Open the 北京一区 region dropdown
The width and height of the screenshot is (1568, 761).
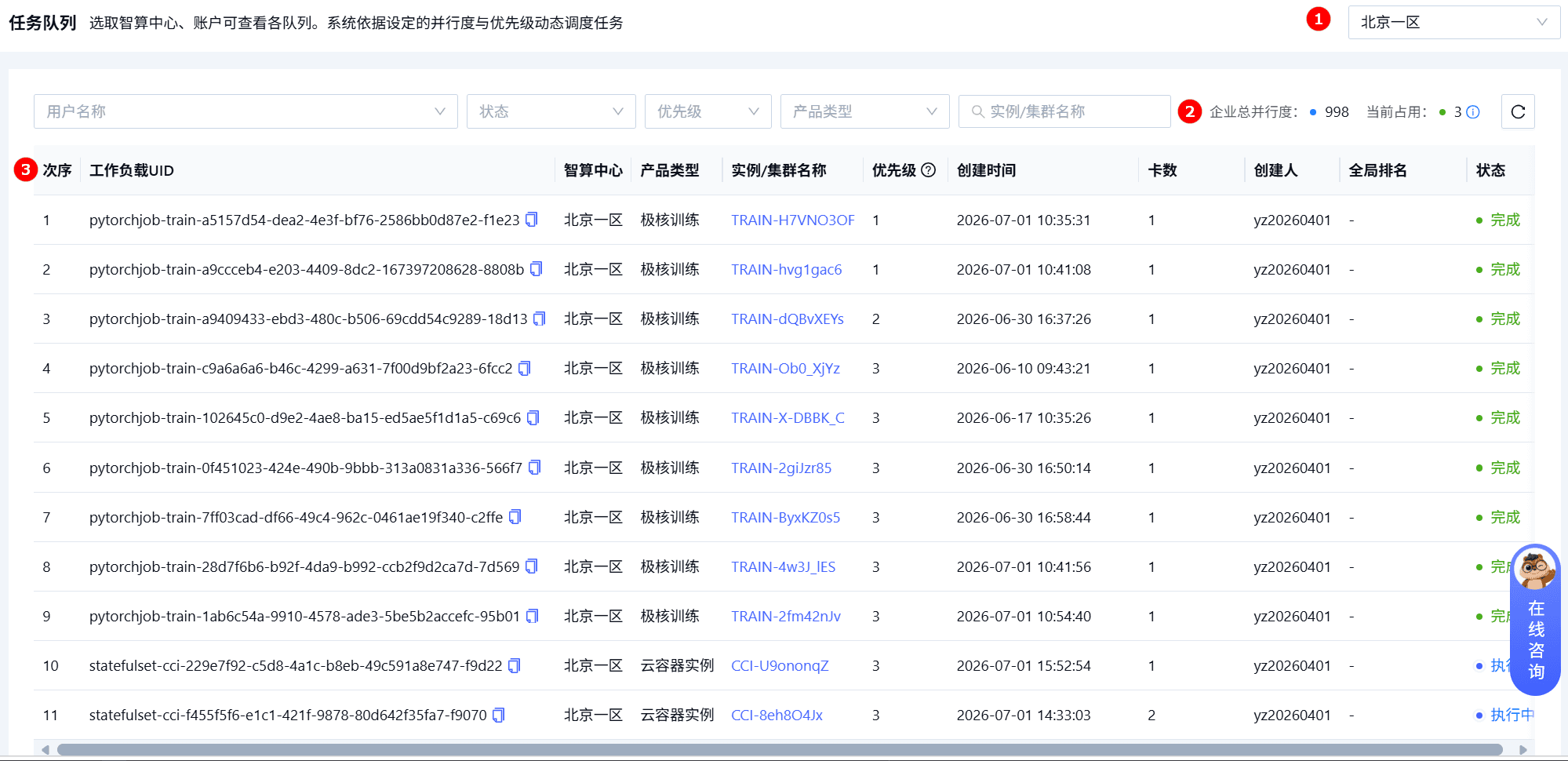coord(1454,22)
